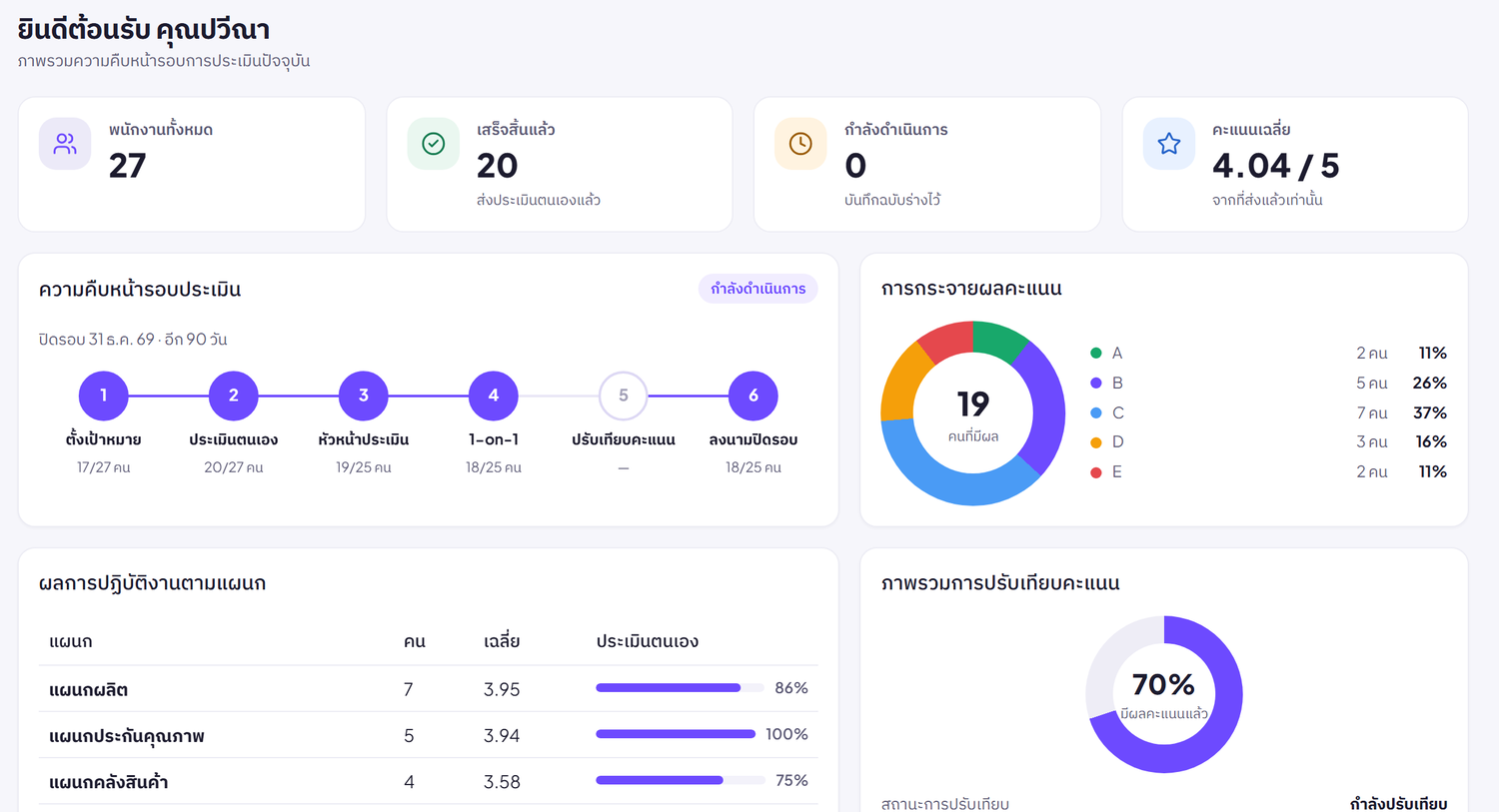Image resolution: width=1499 pixels, height=812 pixels.
Task: Open step 3 circle หัวหน้าประเมิน
Action: tap(364, 396)
